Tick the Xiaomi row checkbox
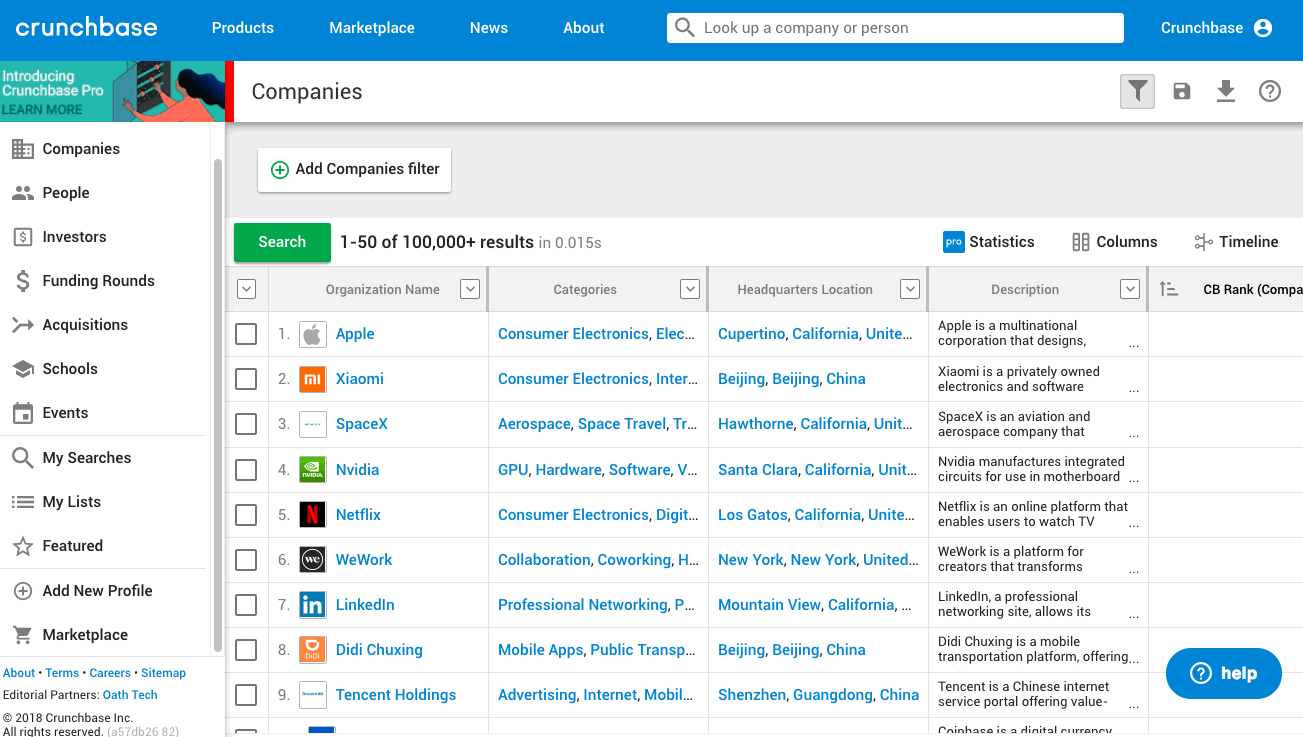This screenshot has width=1303, height=737. tap(246, 379)
